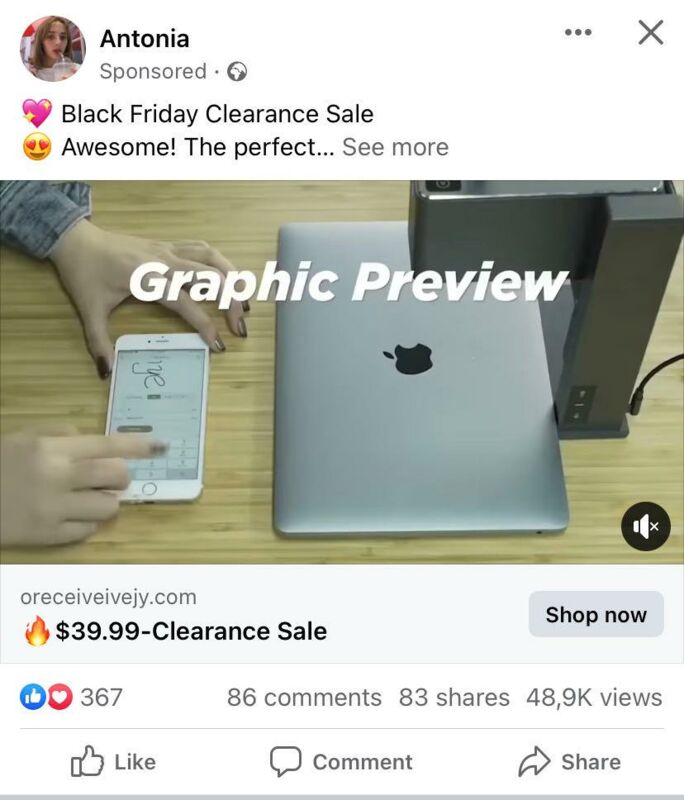Viewport: 684px width, 800px height.
Task: Open the three-dot post options menu
Action: (x=578, y=33)
